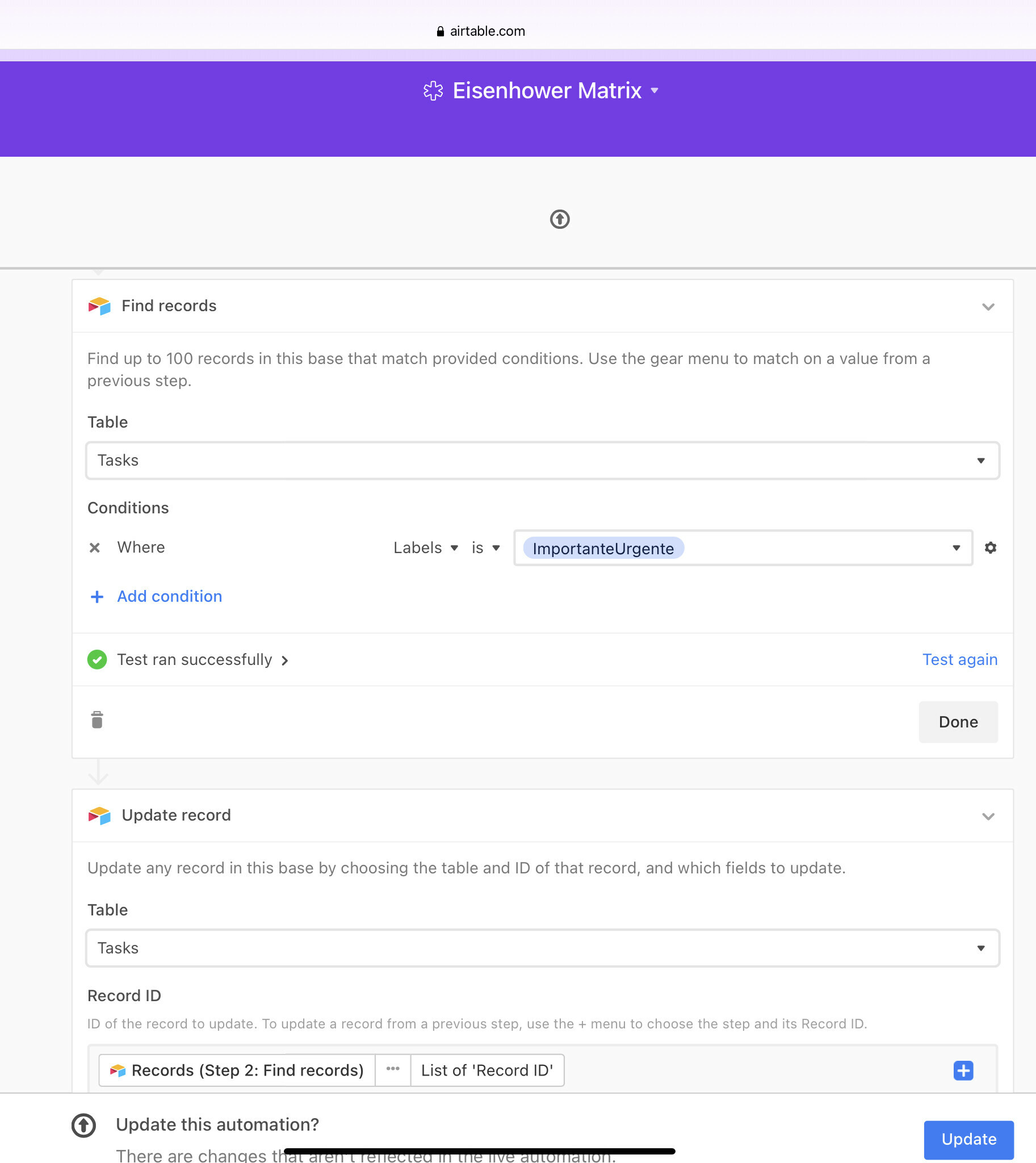This screenshot has height=1163, width=1036.
Task: Click the Airtable logo next to Find records
Action: (x=99, y=306)
